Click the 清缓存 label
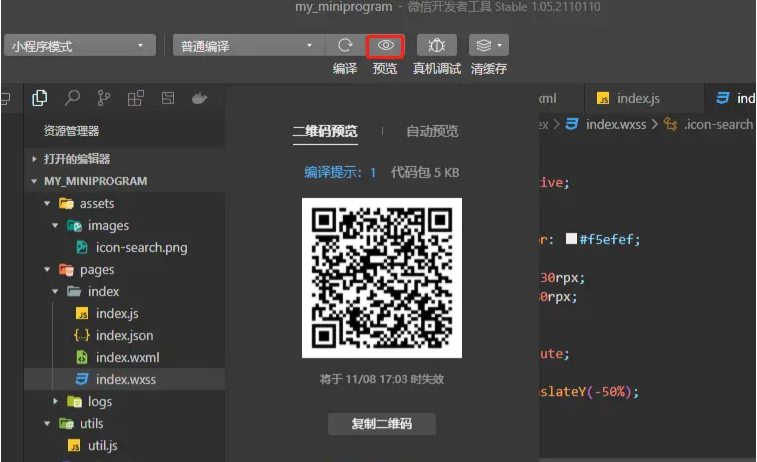757x462 pixels. 489,69
